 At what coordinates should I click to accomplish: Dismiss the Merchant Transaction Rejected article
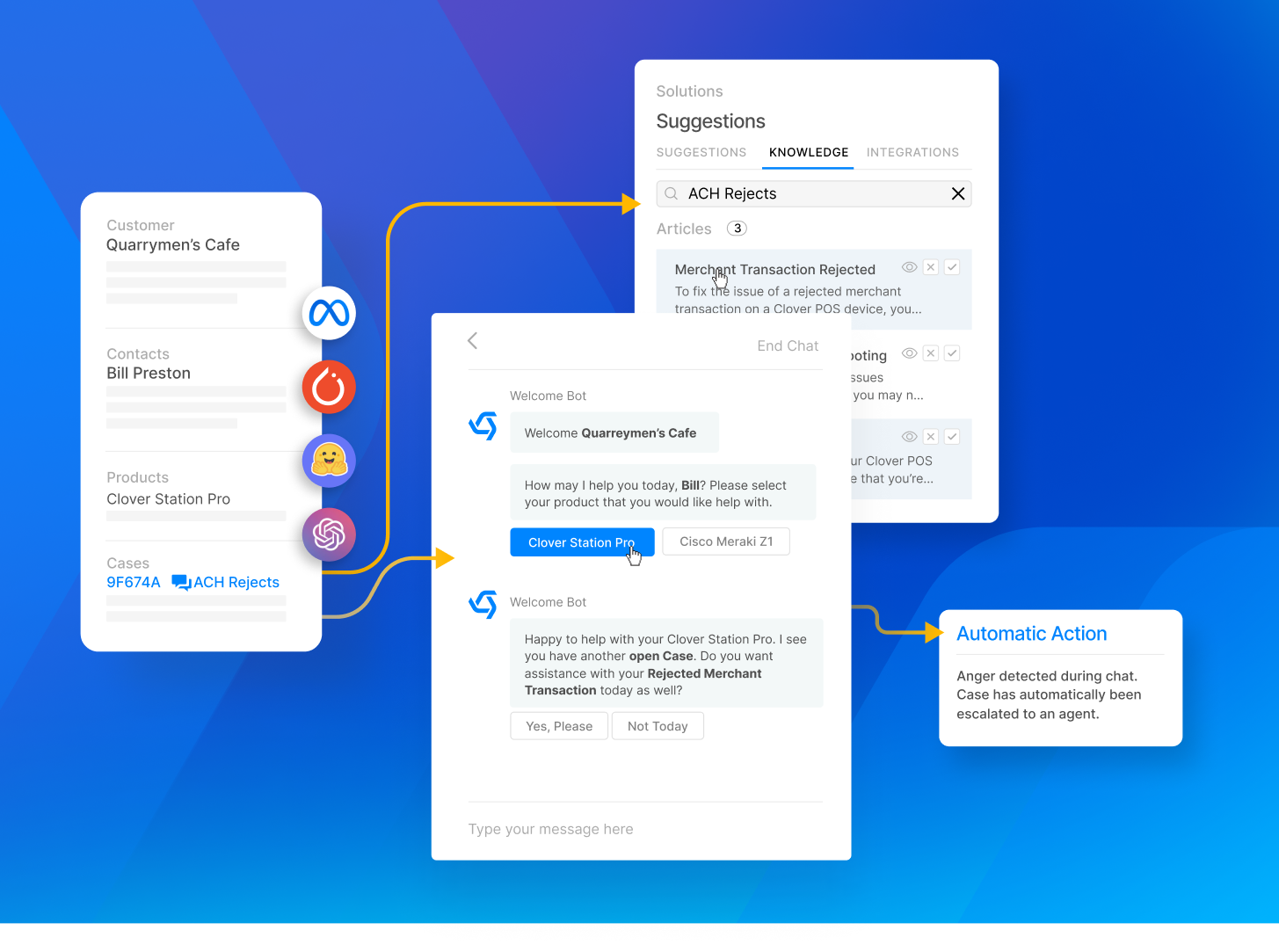point(931,267)
